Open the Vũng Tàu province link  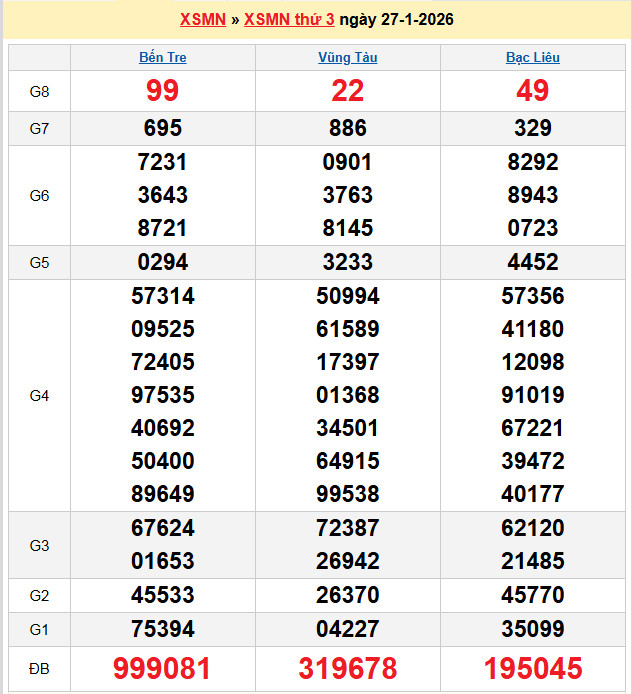coord(347,57)
